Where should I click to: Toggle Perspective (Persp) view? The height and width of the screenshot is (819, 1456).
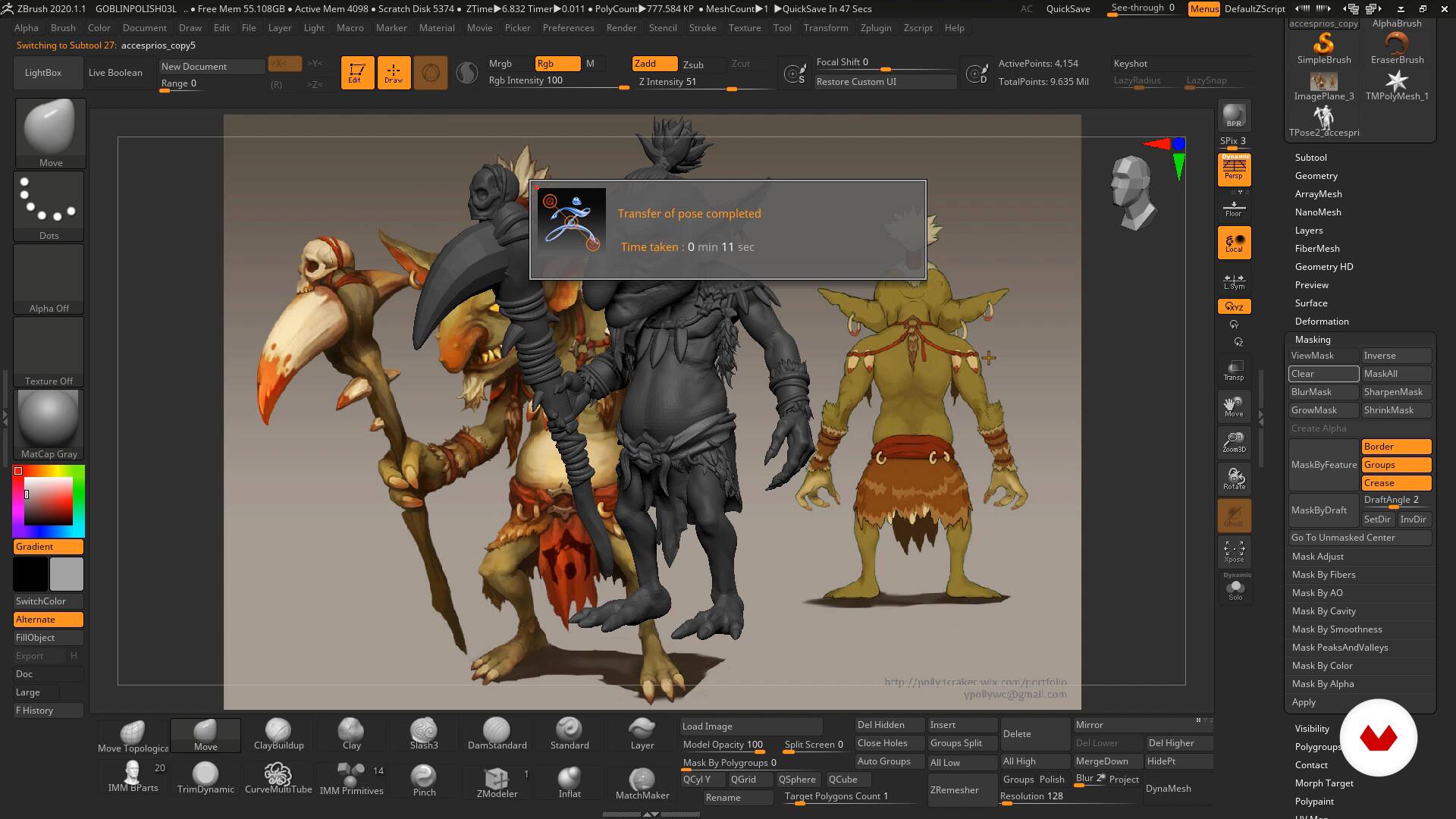[1234, 169]
